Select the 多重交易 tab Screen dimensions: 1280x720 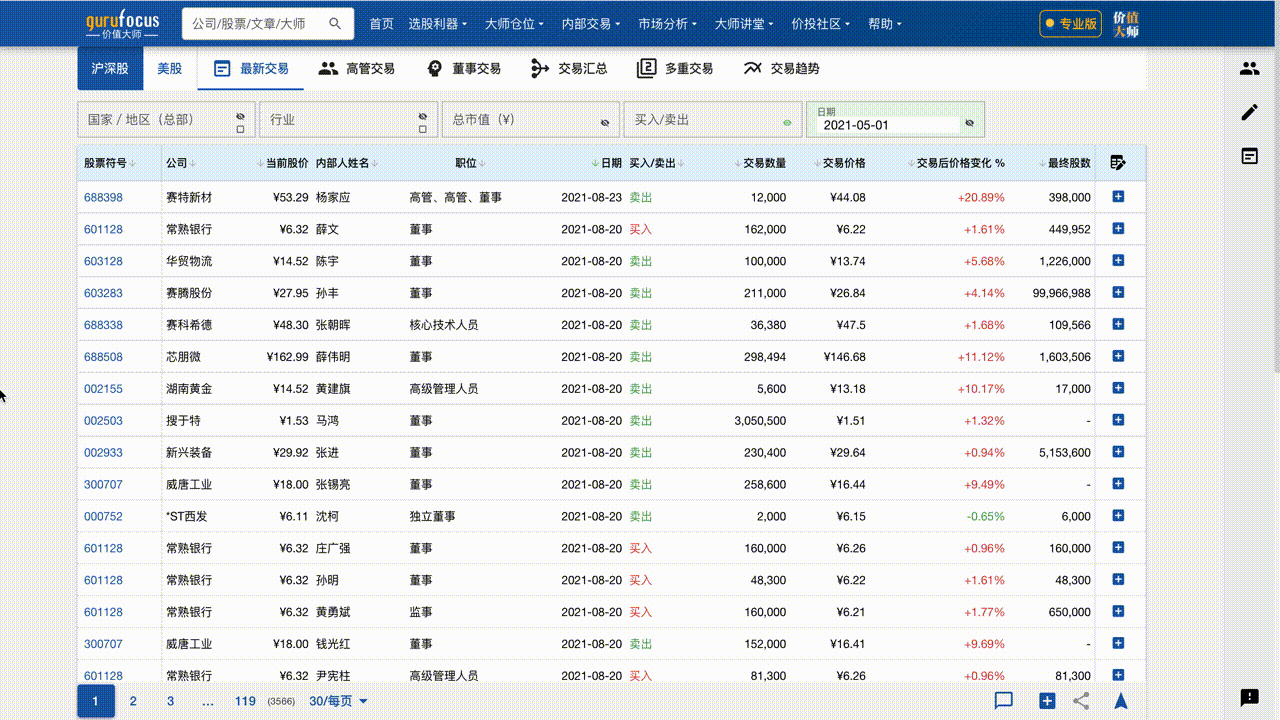675,69
